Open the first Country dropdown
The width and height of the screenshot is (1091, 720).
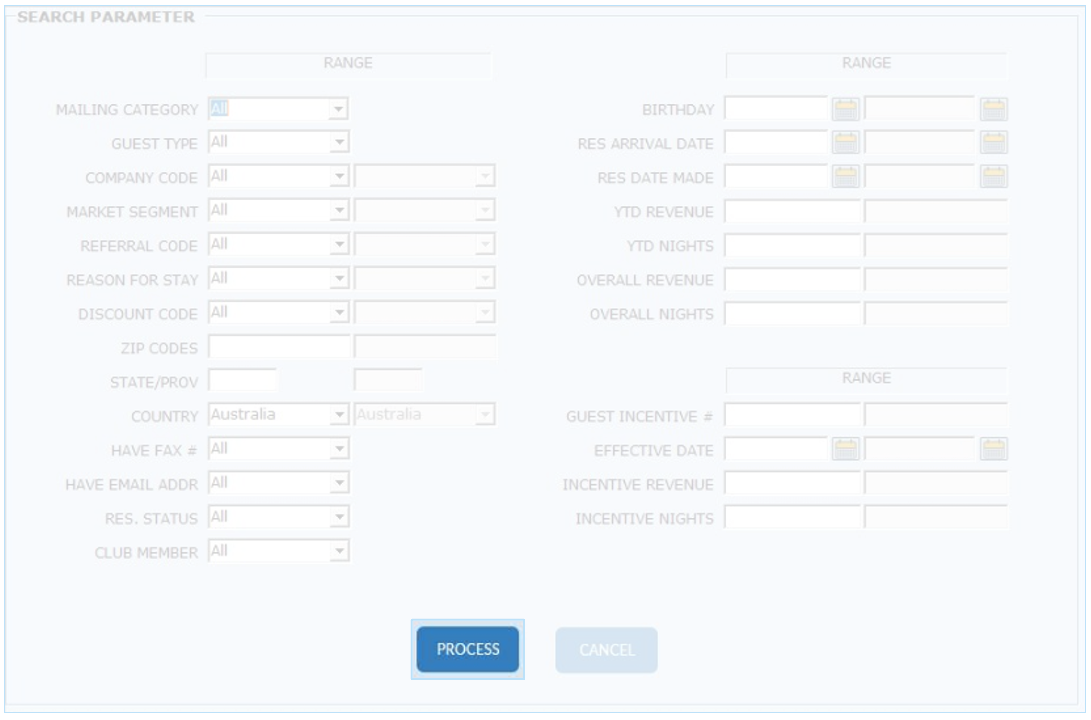coord(339,415)
